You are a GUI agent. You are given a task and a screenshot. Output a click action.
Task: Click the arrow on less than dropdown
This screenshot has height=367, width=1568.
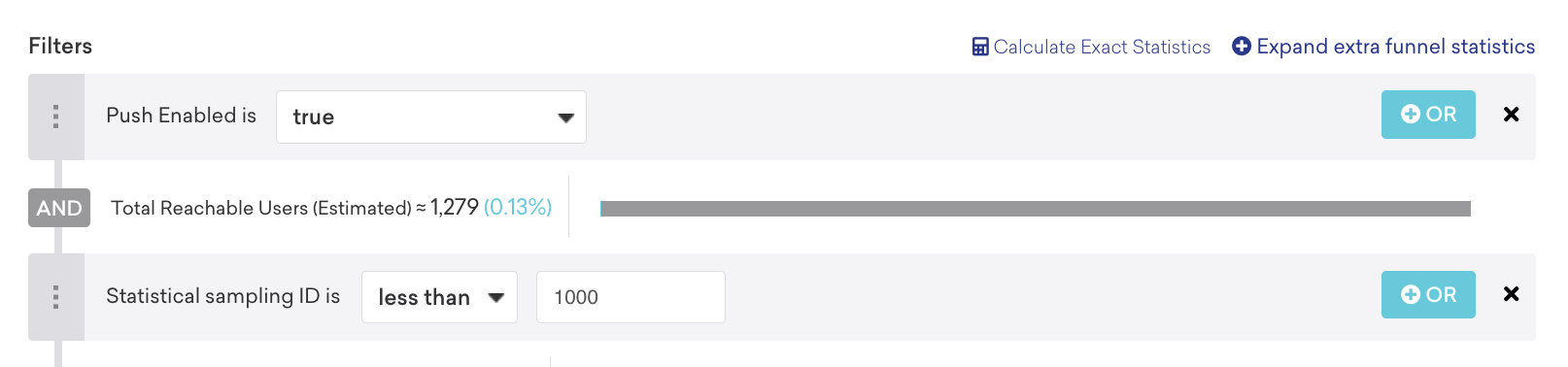[x=496, y=298]
